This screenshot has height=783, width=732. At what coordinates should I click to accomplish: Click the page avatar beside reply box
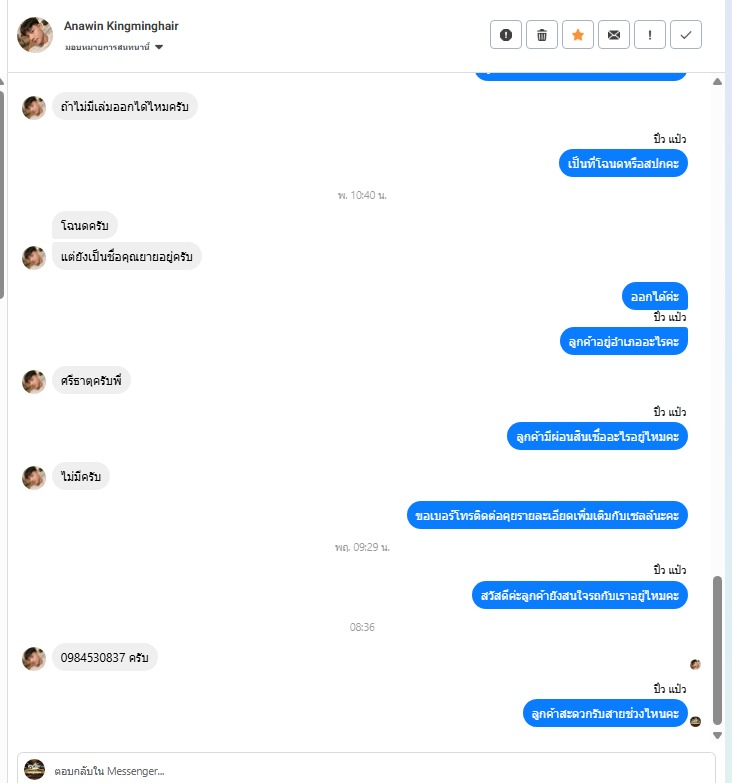click(x=34, y=769)
